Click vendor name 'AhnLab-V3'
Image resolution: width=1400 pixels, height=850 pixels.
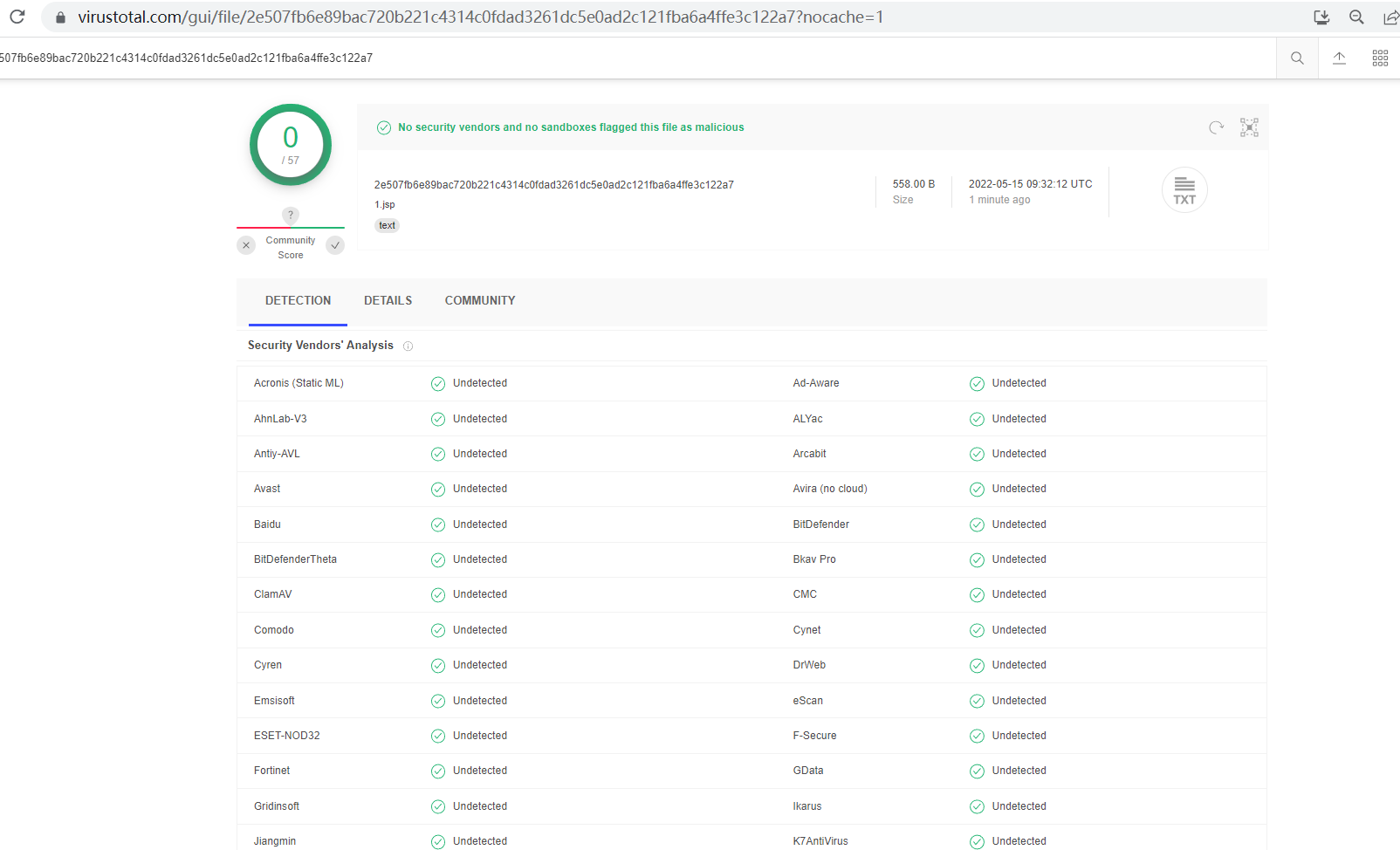(x=280, y=419)
